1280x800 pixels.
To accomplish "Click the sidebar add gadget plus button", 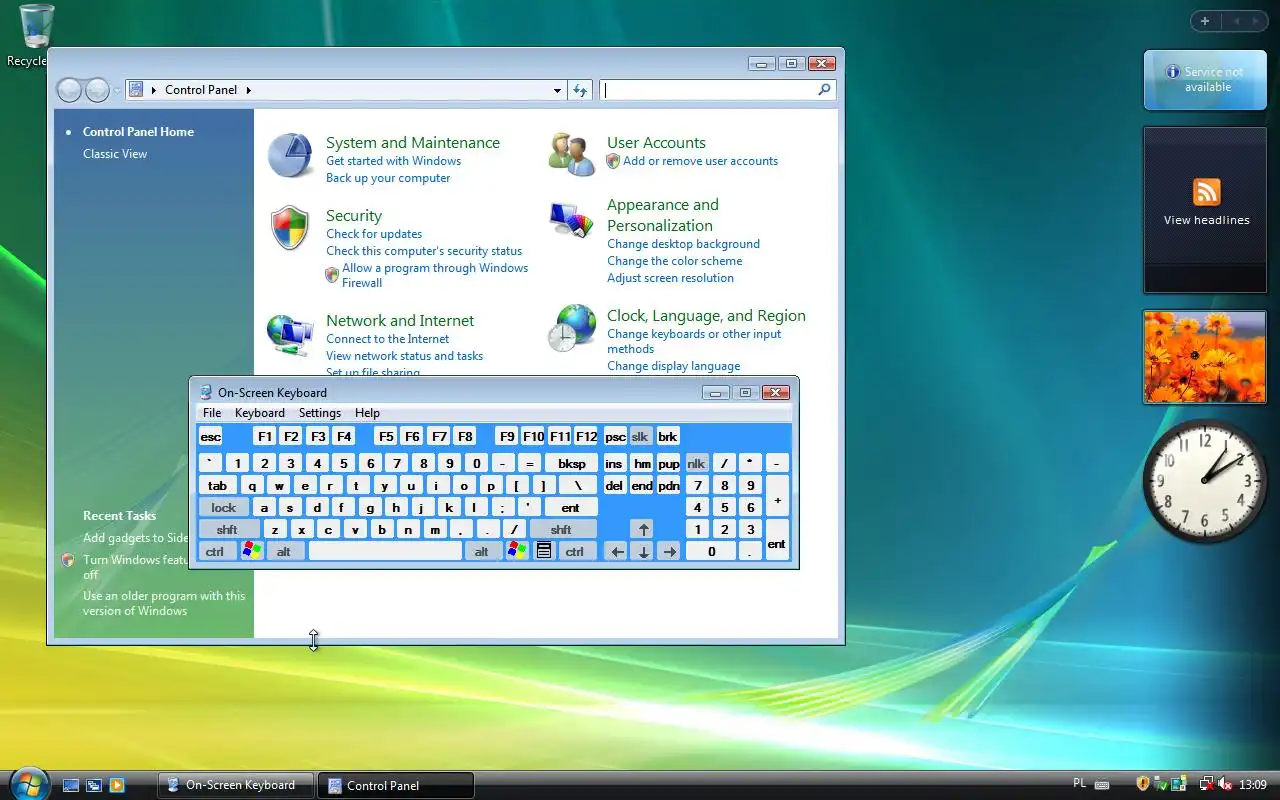I will (1205, 21).
